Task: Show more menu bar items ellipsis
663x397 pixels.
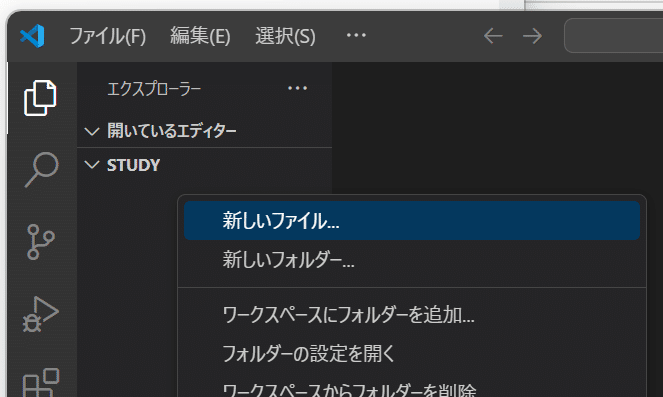Action: click(x=356, y=35)
